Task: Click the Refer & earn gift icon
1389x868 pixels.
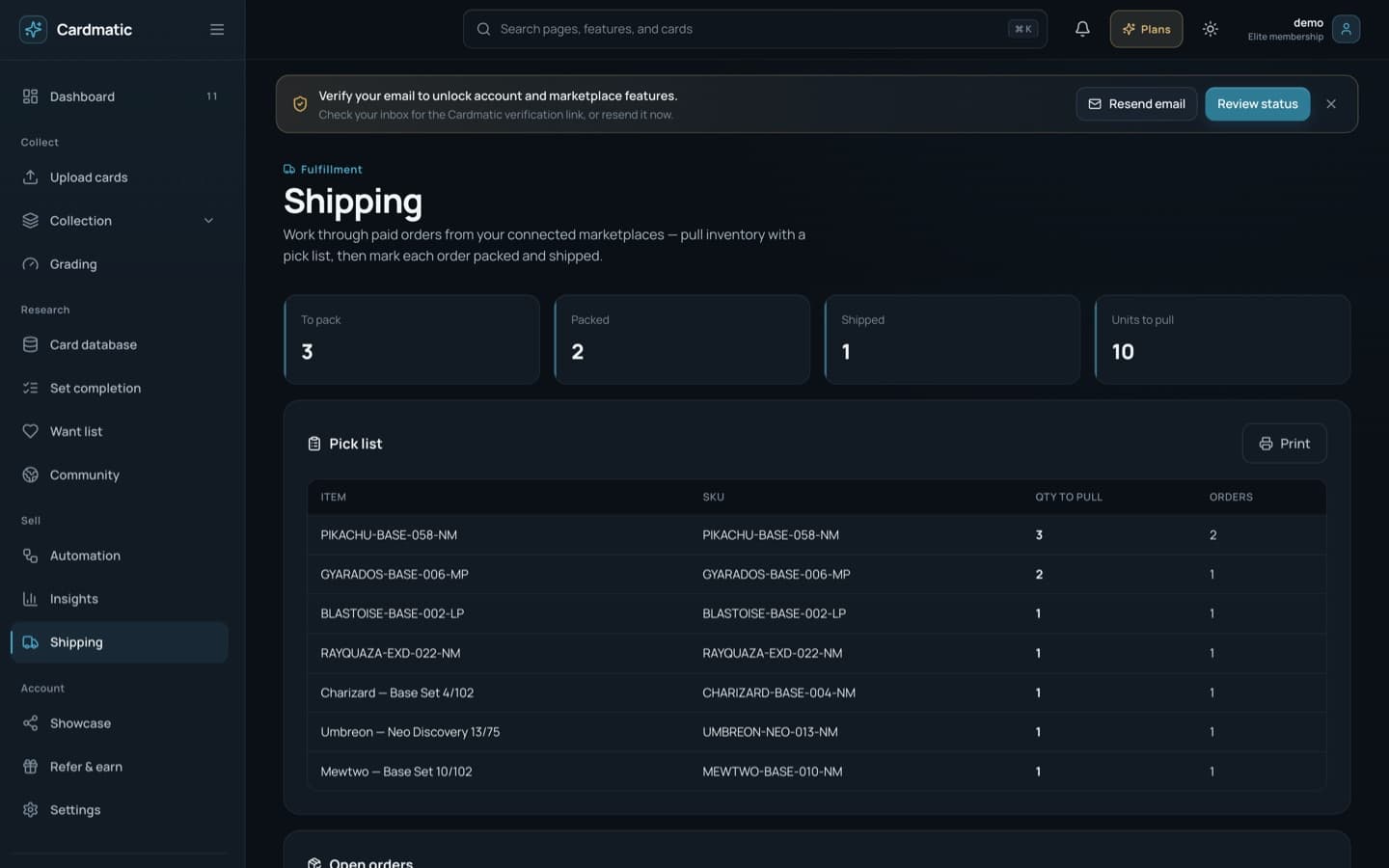Action: (x=30, y=767)
